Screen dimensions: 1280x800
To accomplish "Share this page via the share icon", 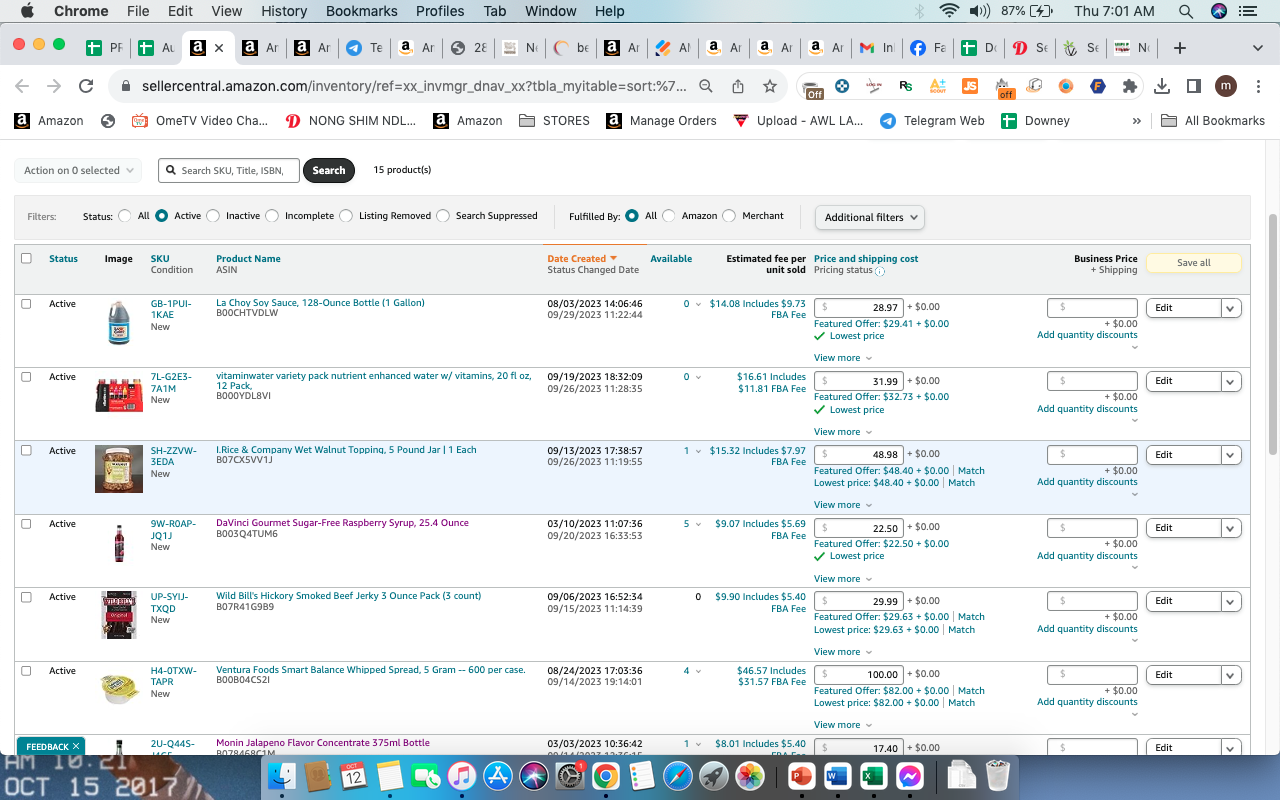I will point(738,87).
